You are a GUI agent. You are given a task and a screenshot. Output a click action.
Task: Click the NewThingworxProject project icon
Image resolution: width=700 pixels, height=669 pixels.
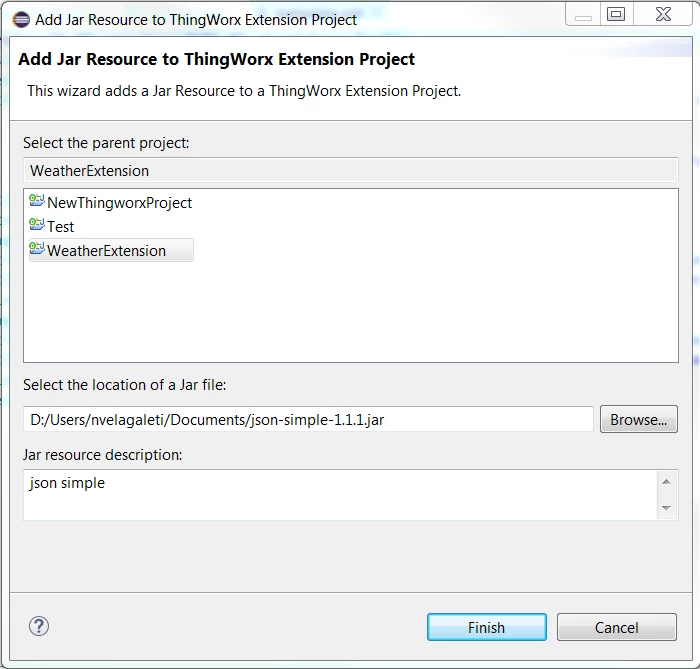(x=37, y=201)
